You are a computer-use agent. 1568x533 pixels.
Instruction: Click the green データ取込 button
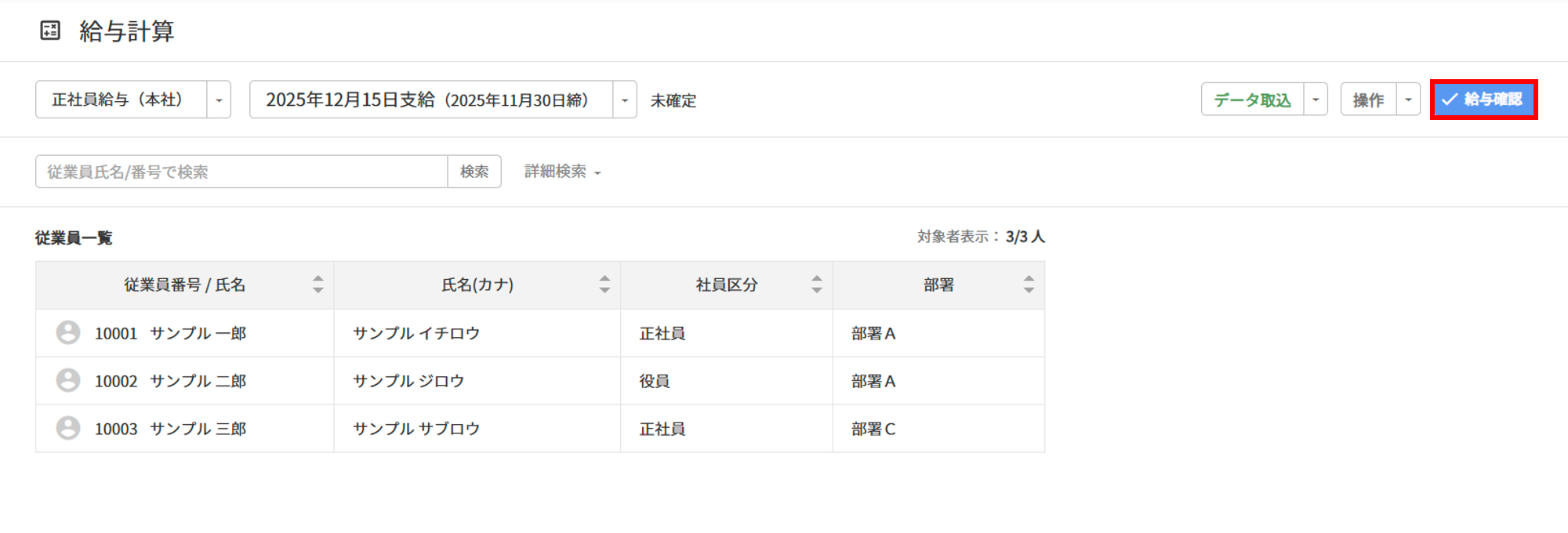click(x=1252, y=100)
